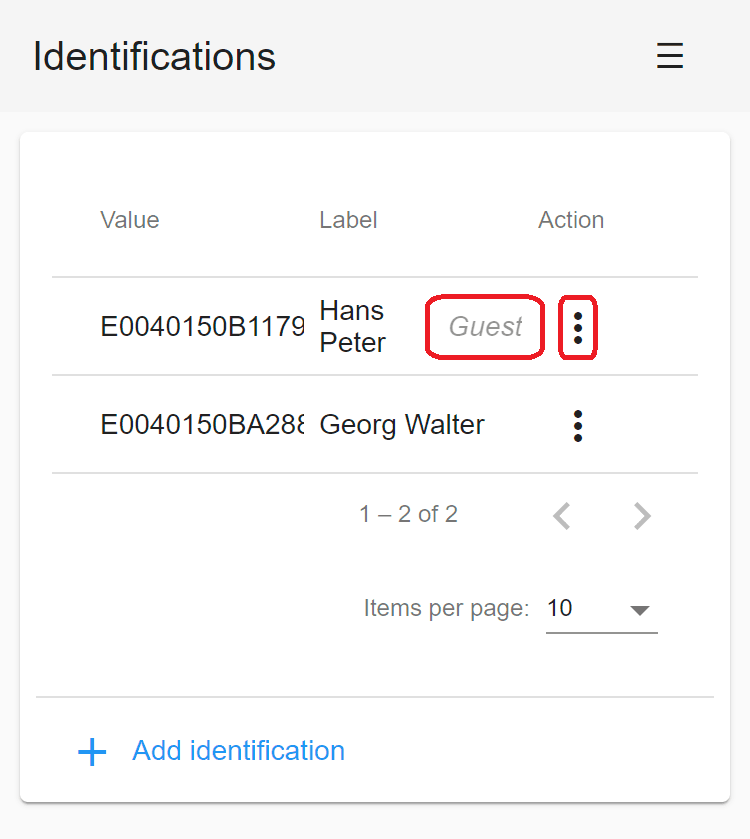The image size is (750, 839).
Task: Click the Hans Peter label
Action: click(x=352, y=326)
